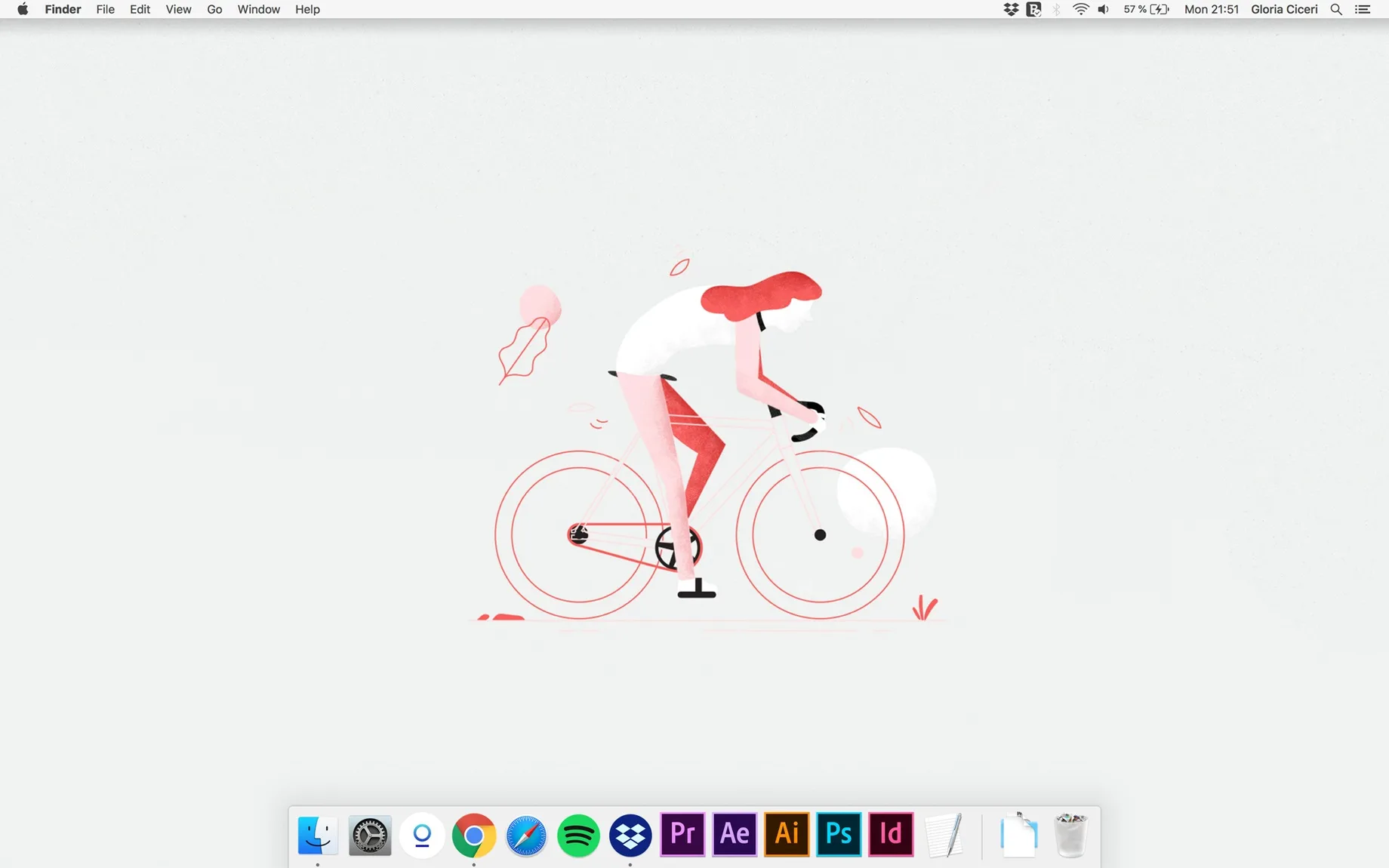Screen dimensions: 1389x868
Task: Open the Wi-Fi status menu
Action: [1081, 9]
